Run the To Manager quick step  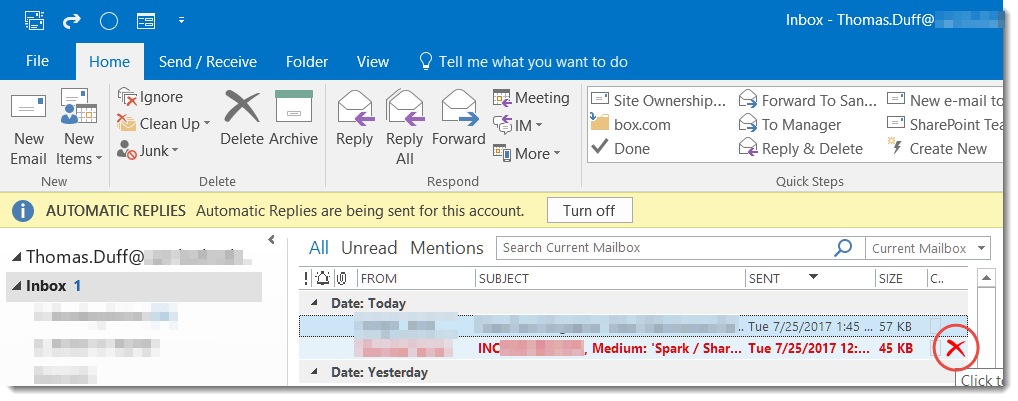click(791, 124)
